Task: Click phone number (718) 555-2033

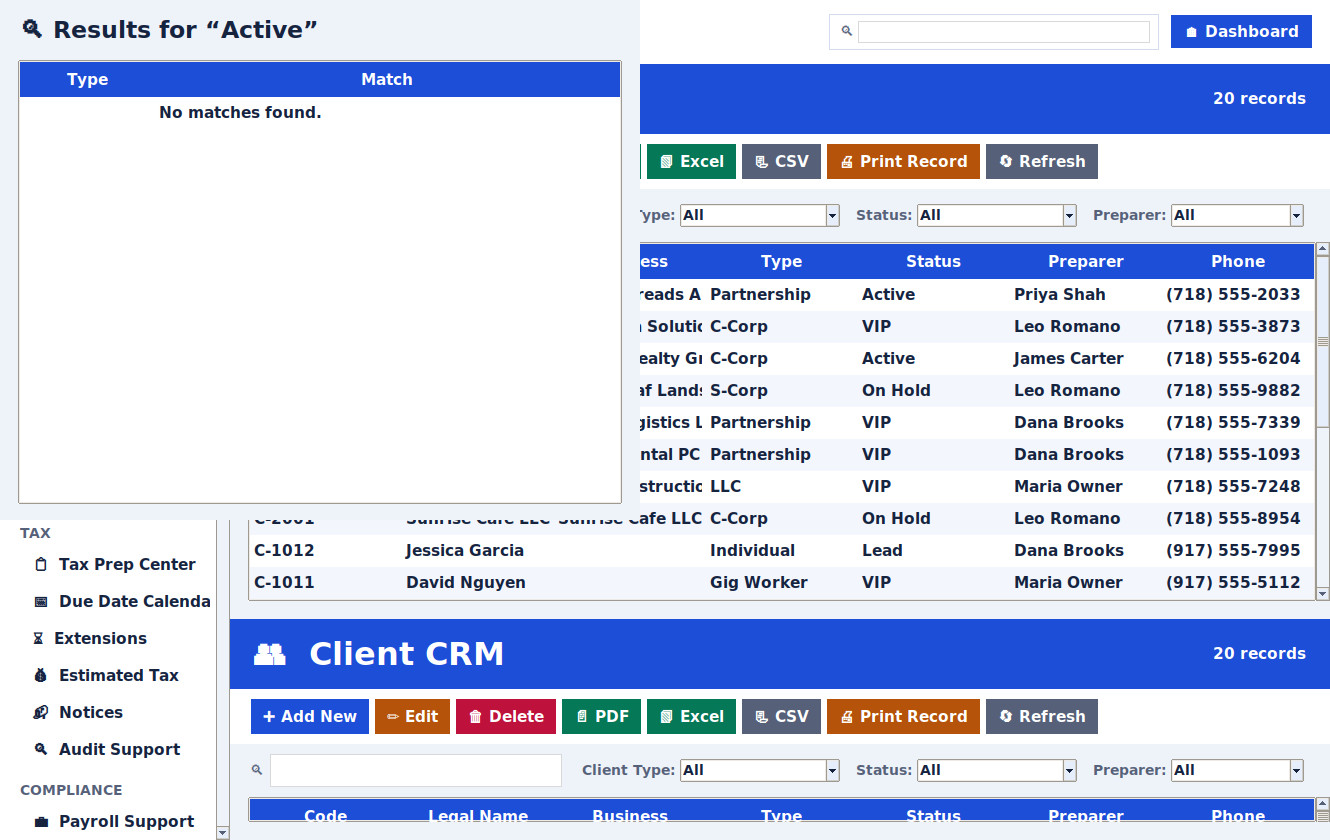Action: (x=1233, y=295)
